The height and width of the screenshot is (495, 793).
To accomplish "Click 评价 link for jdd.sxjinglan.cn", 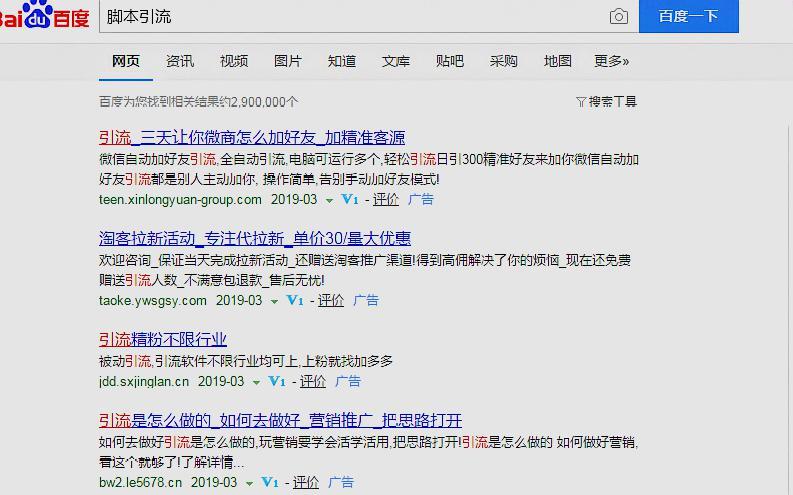I will click(313, 382).
